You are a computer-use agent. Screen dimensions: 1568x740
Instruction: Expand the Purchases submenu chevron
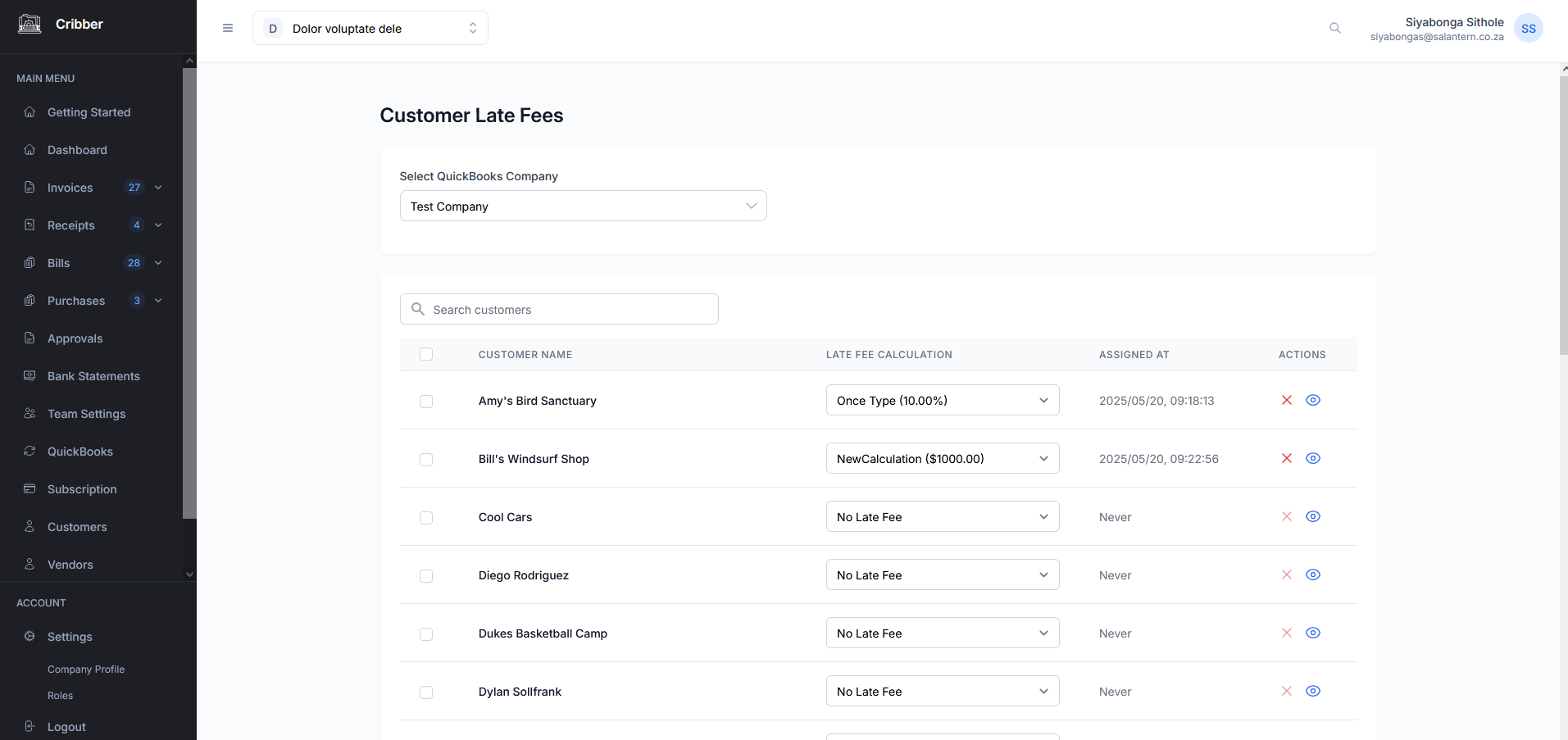[158, 301]
